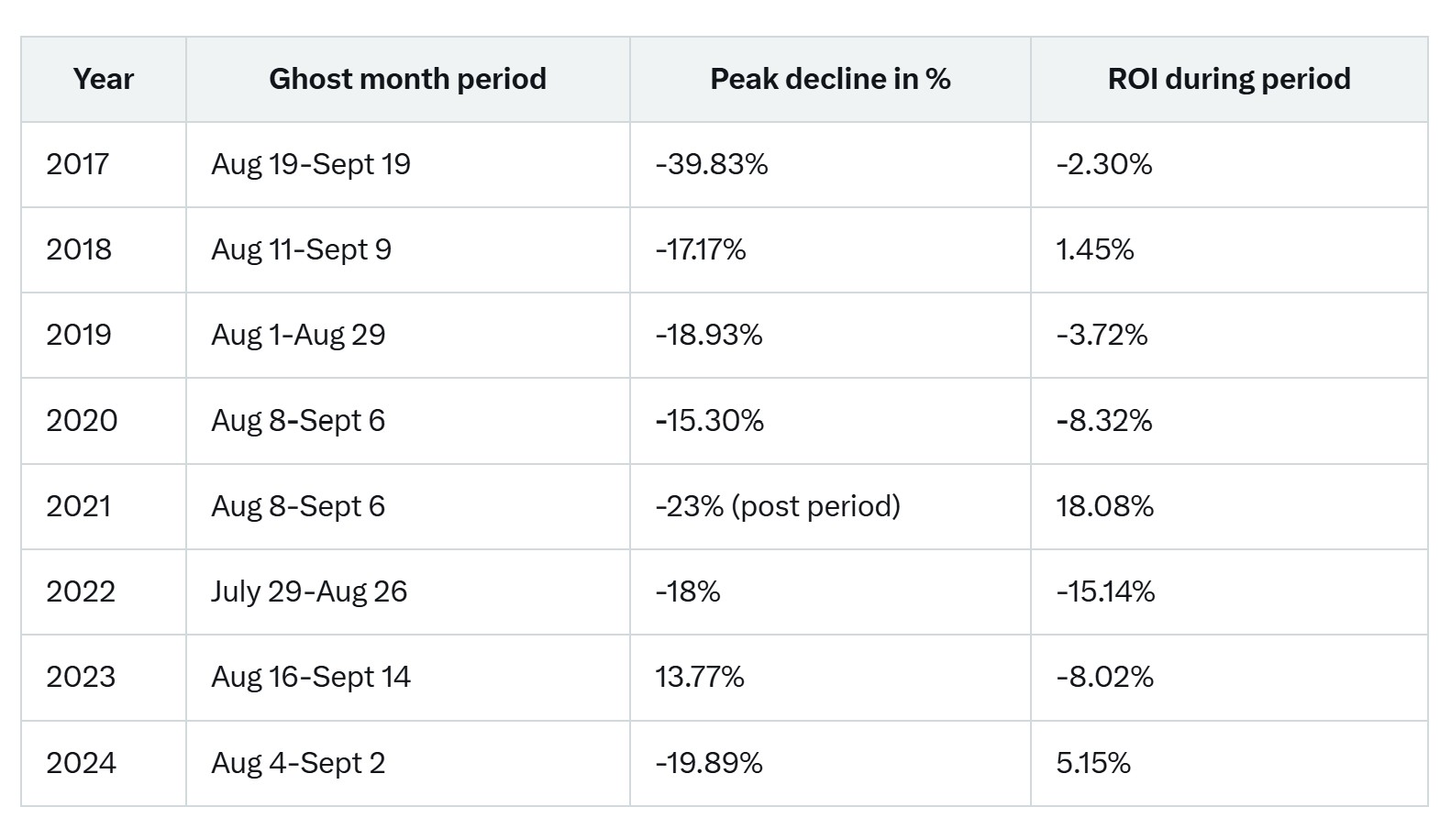Screen dimensions: 1451x840
Task: Select the -15.30% peak decline cell
Action: click(x=710, y=421)
